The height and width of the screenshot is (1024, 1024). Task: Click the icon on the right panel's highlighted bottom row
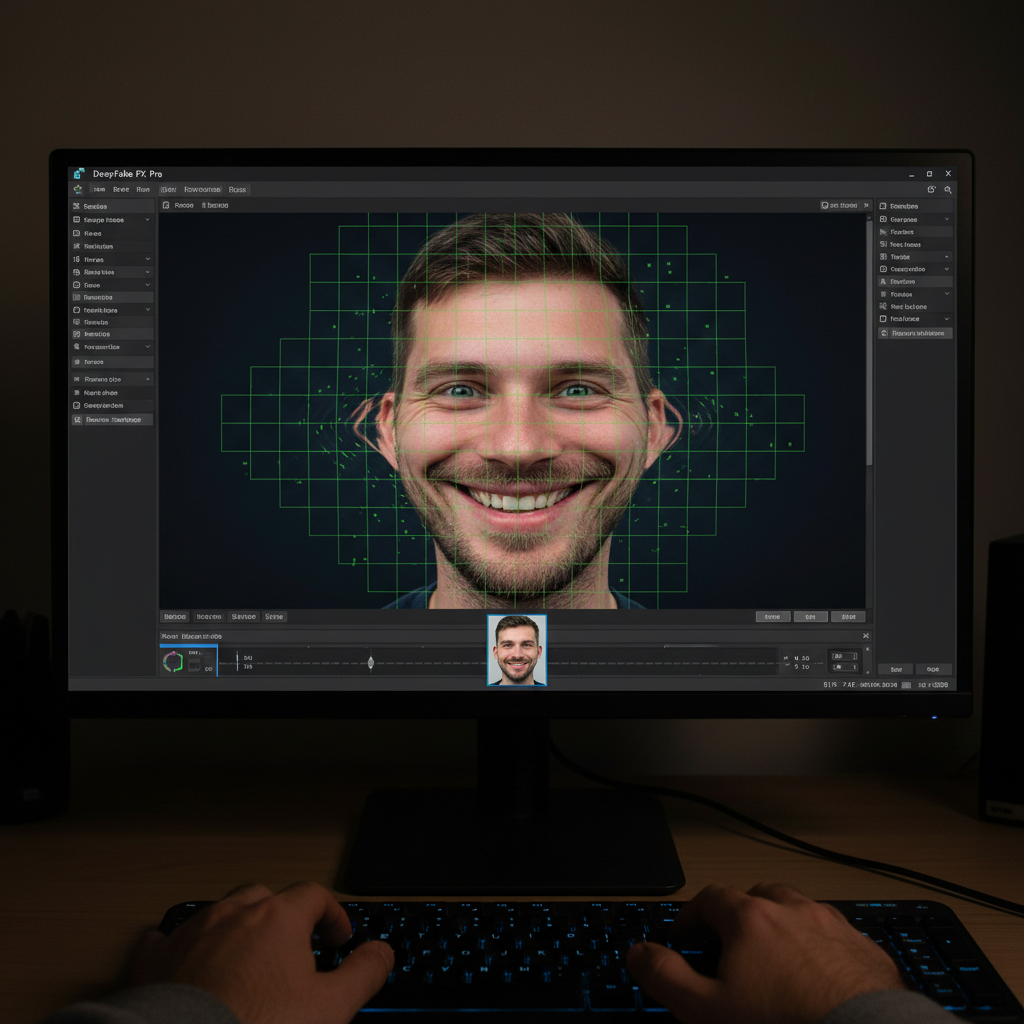pyautogui.click(x=884, y=333)
